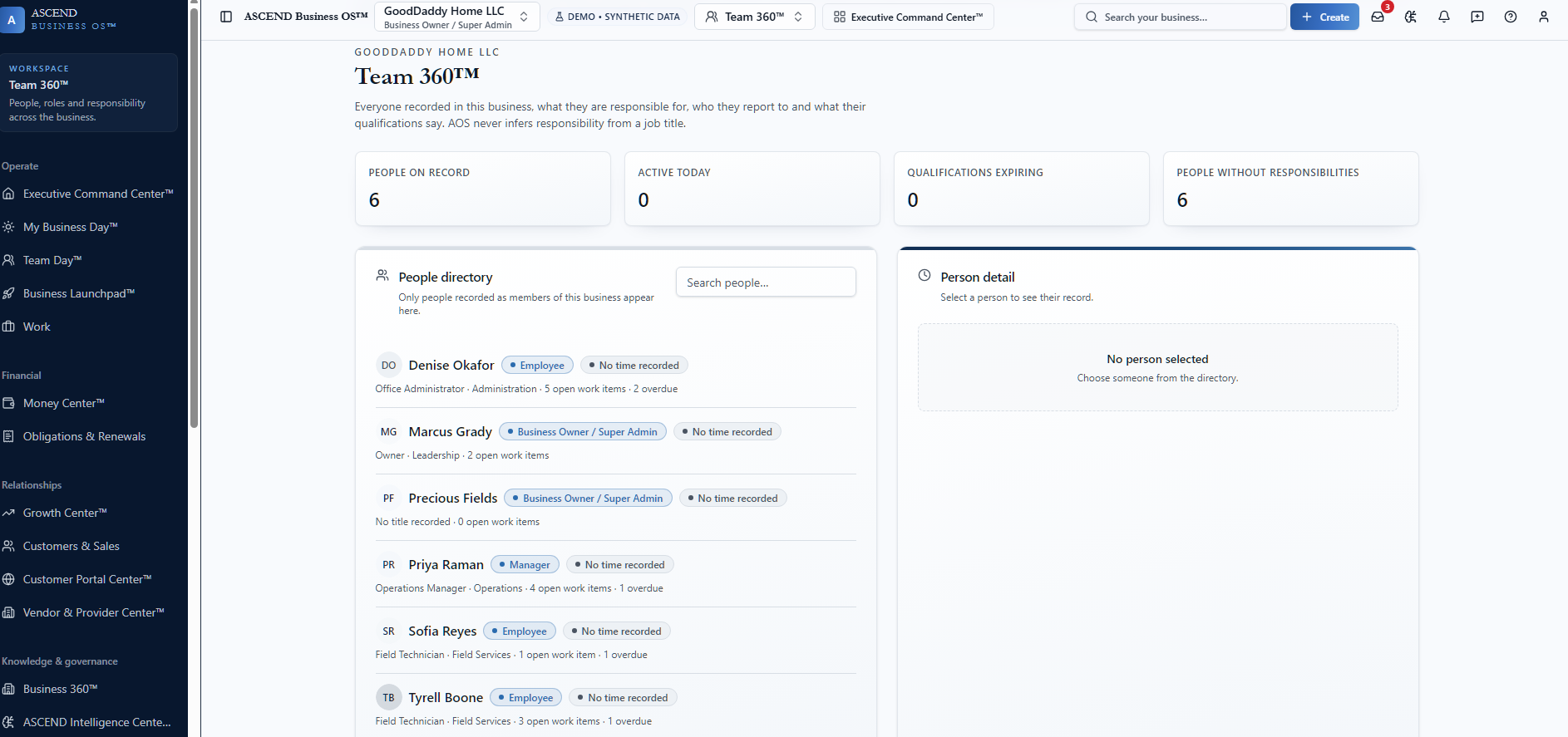Open Growth Center in the sidebar

point(88,513)
